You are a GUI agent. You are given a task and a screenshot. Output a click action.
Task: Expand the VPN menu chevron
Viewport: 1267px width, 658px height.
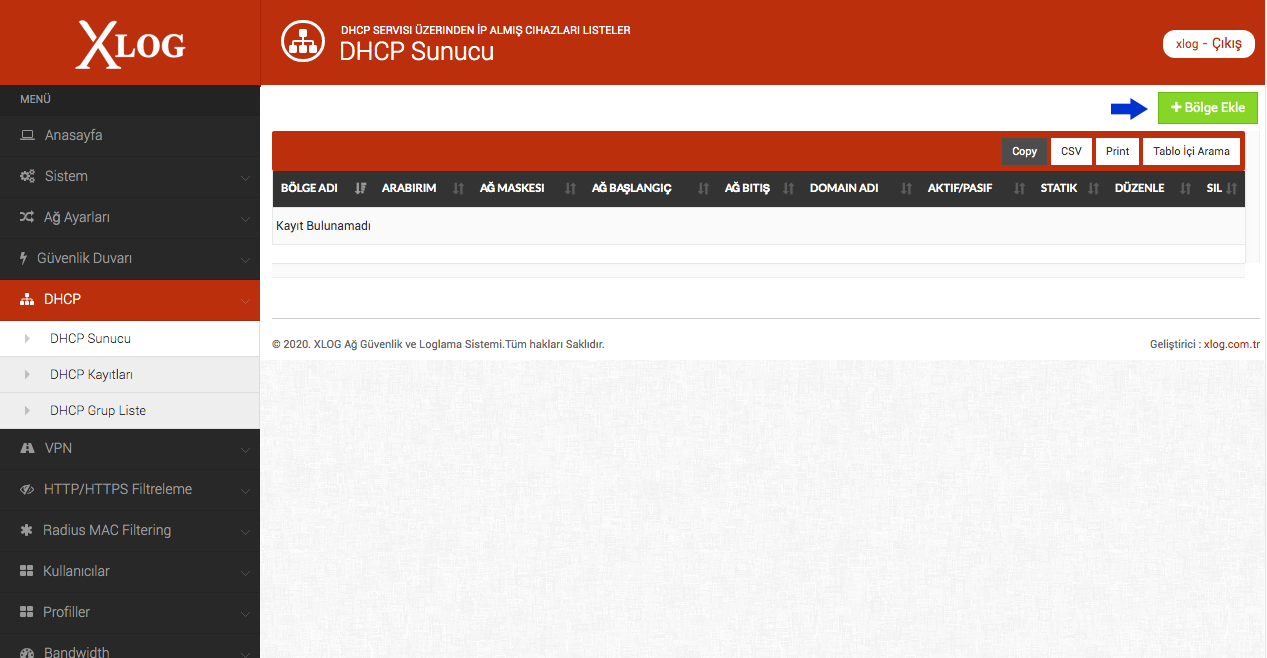[245, 450]
